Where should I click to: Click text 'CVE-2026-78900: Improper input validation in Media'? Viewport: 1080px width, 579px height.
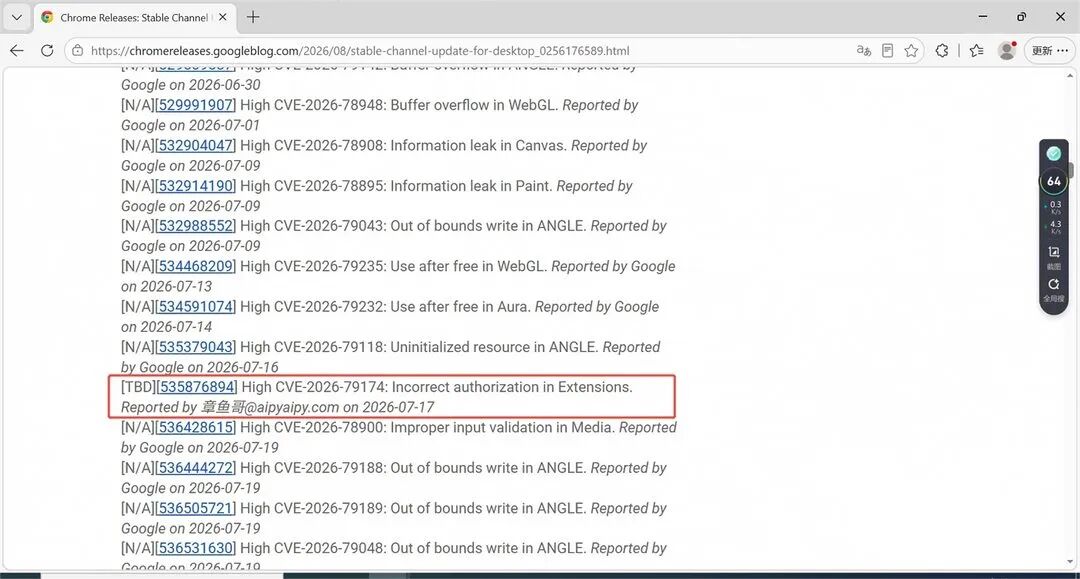tap(444, 428)
